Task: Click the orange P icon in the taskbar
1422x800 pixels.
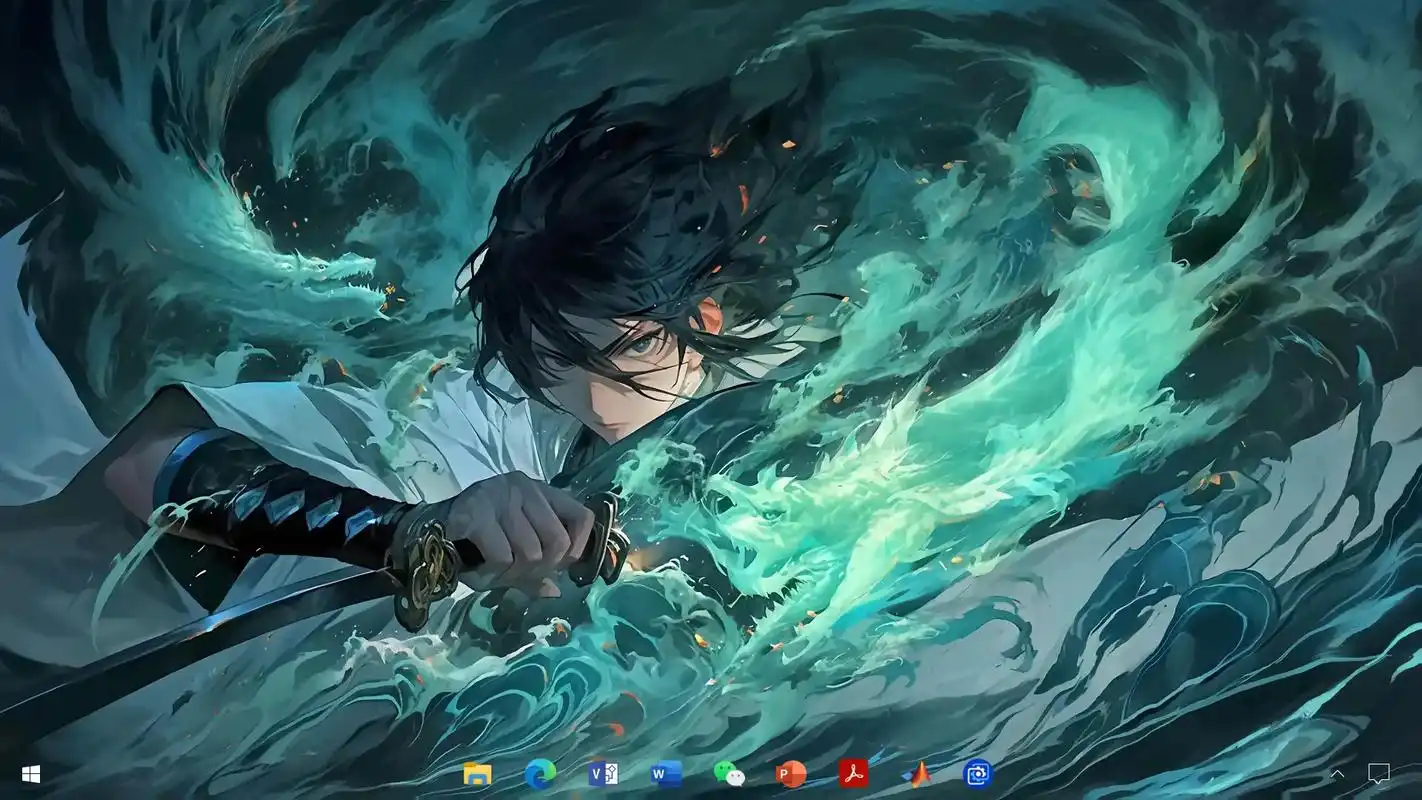Action: (791, 774)
